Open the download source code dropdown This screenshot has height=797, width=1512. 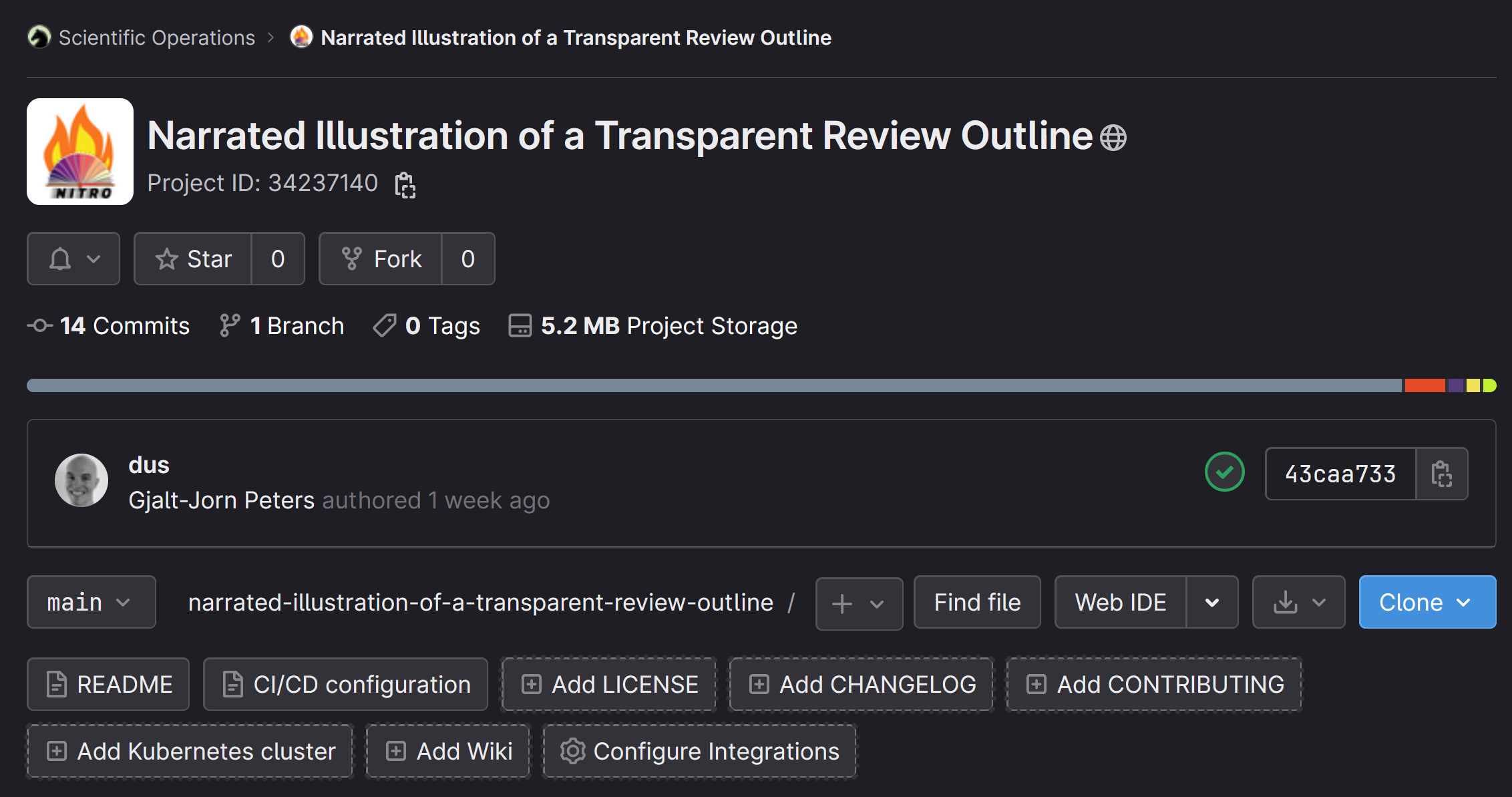1299,602
